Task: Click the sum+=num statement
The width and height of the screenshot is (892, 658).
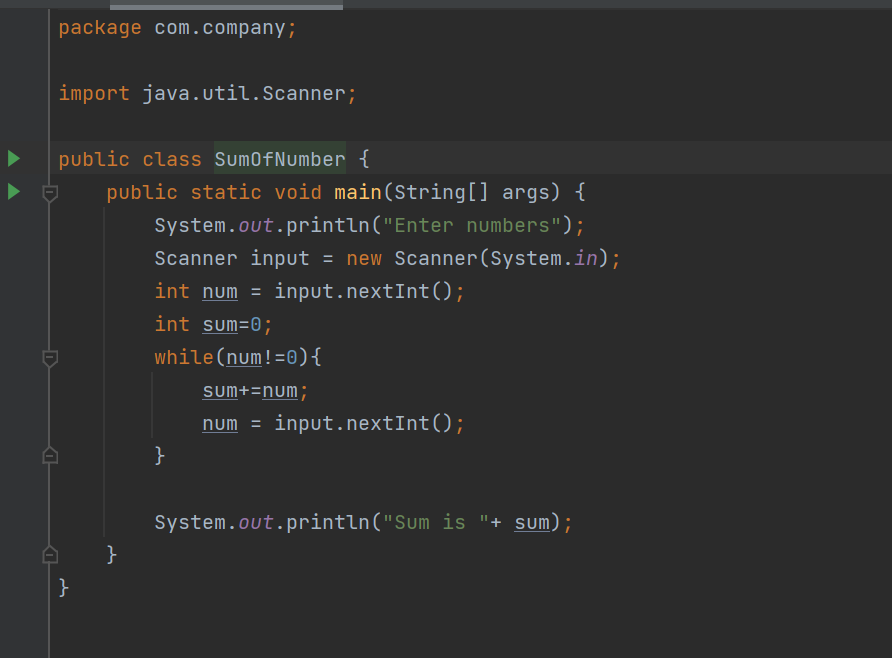Action: (250, 390)
